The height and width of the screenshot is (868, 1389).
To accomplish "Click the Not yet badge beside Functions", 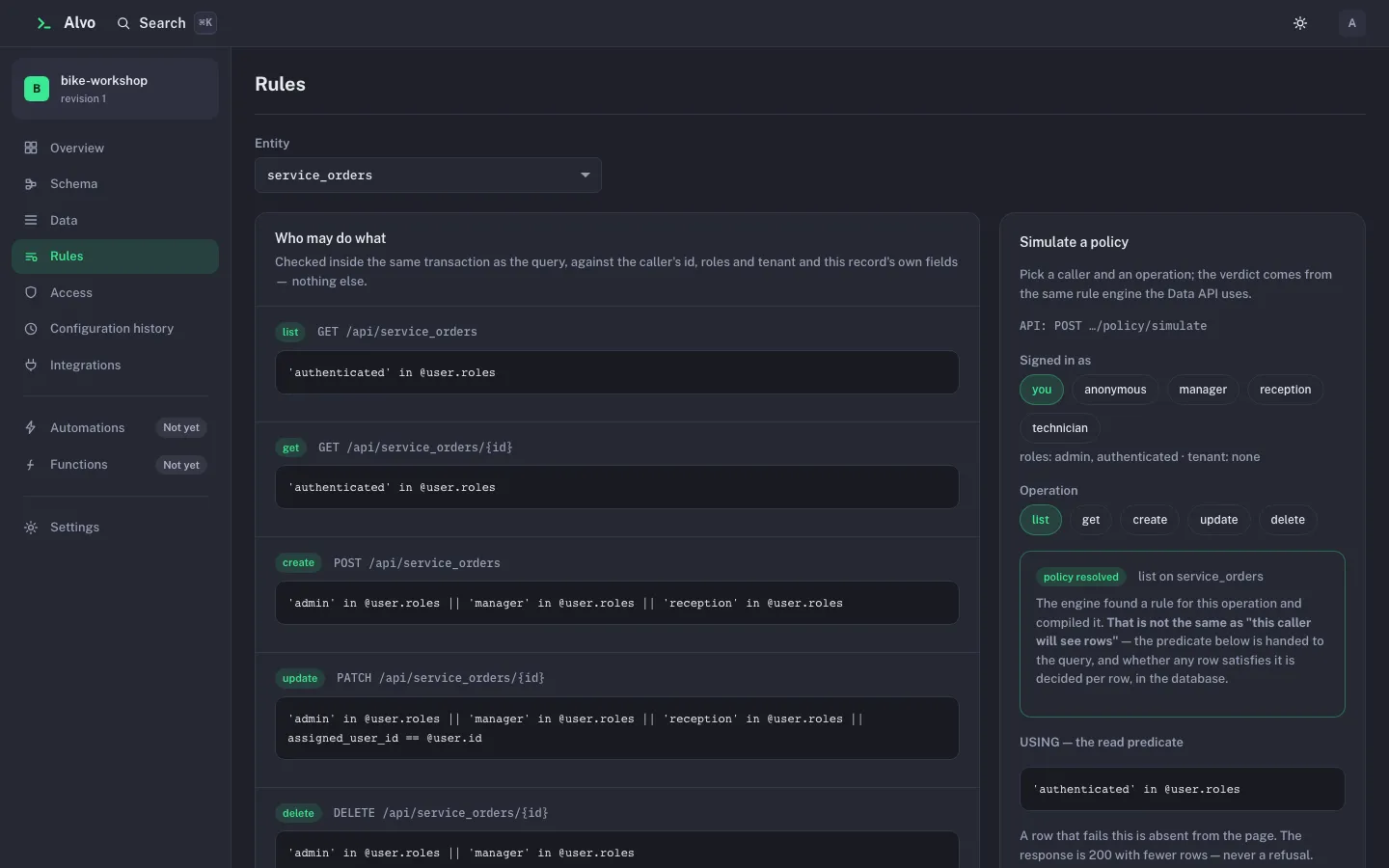I will click(x=181, y=465).
